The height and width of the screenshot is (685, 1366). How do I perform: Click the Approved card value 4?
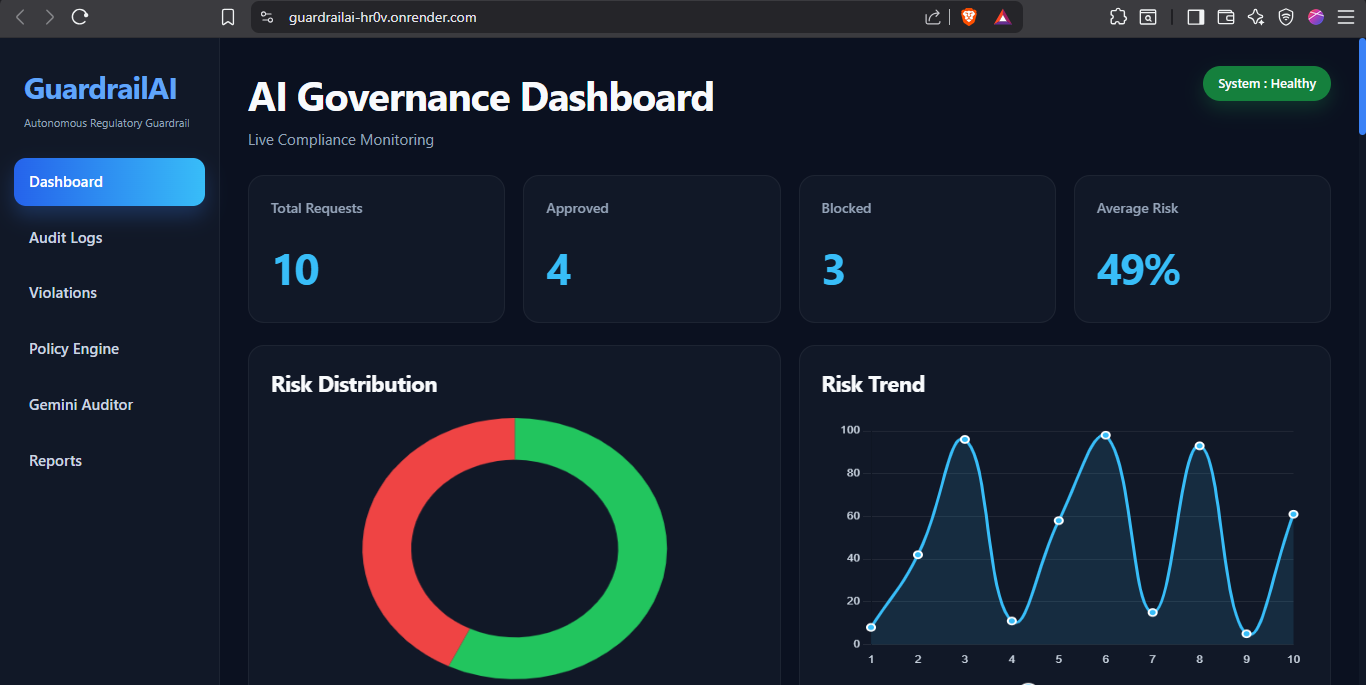point(558,270)
